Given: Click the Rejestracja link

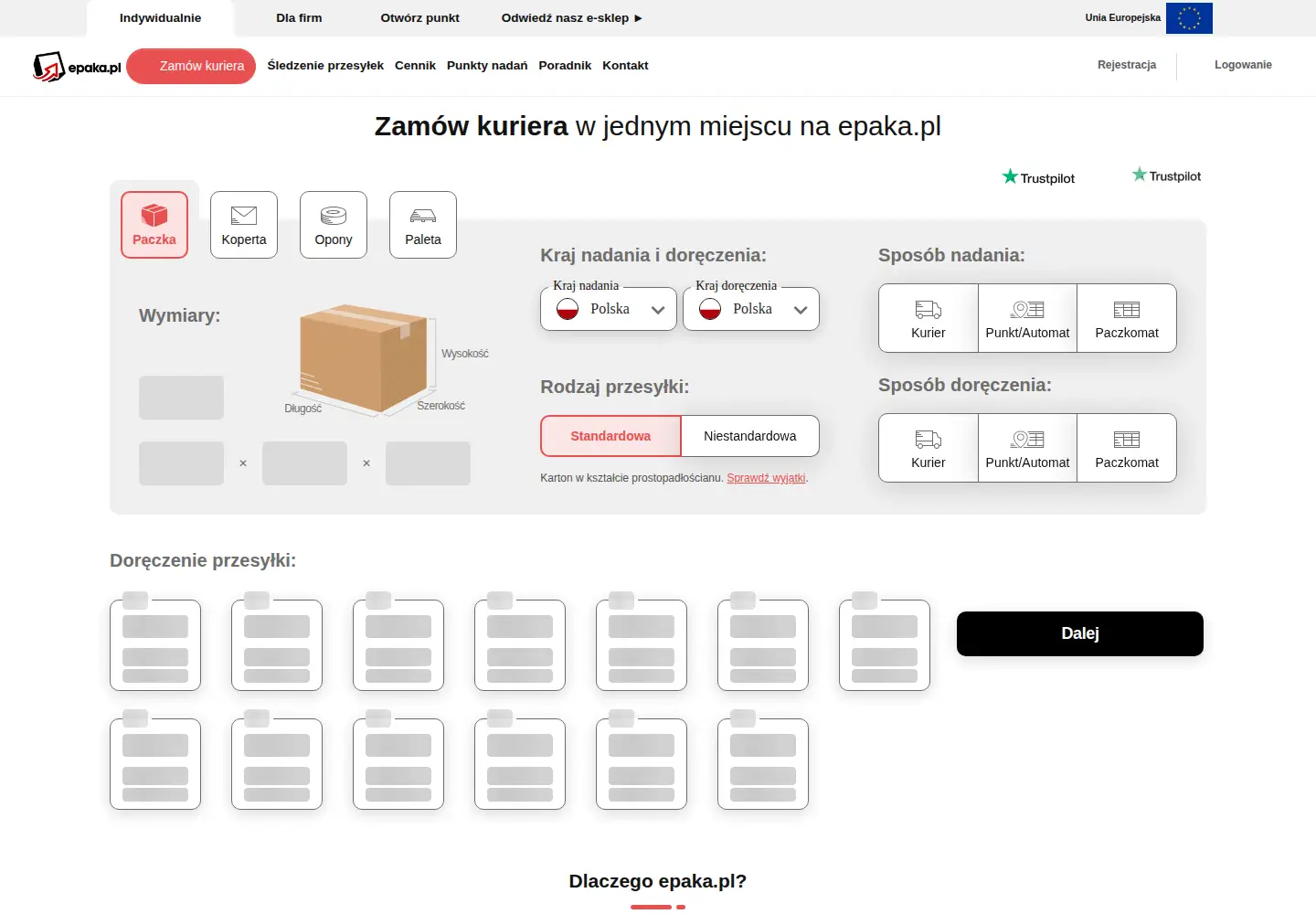Looking at the screenshot, I should [1127, 65].
